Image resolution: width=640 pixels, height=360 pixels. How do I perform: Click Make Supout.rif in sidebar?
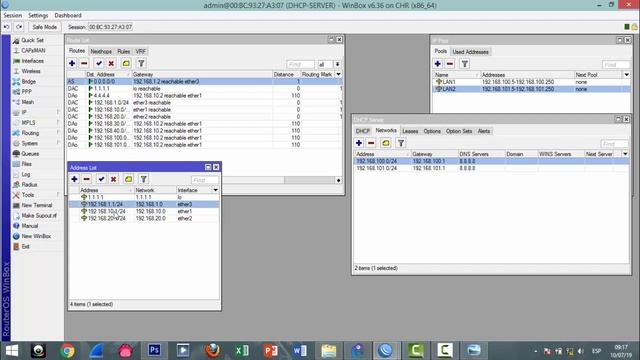coord(39,216)
